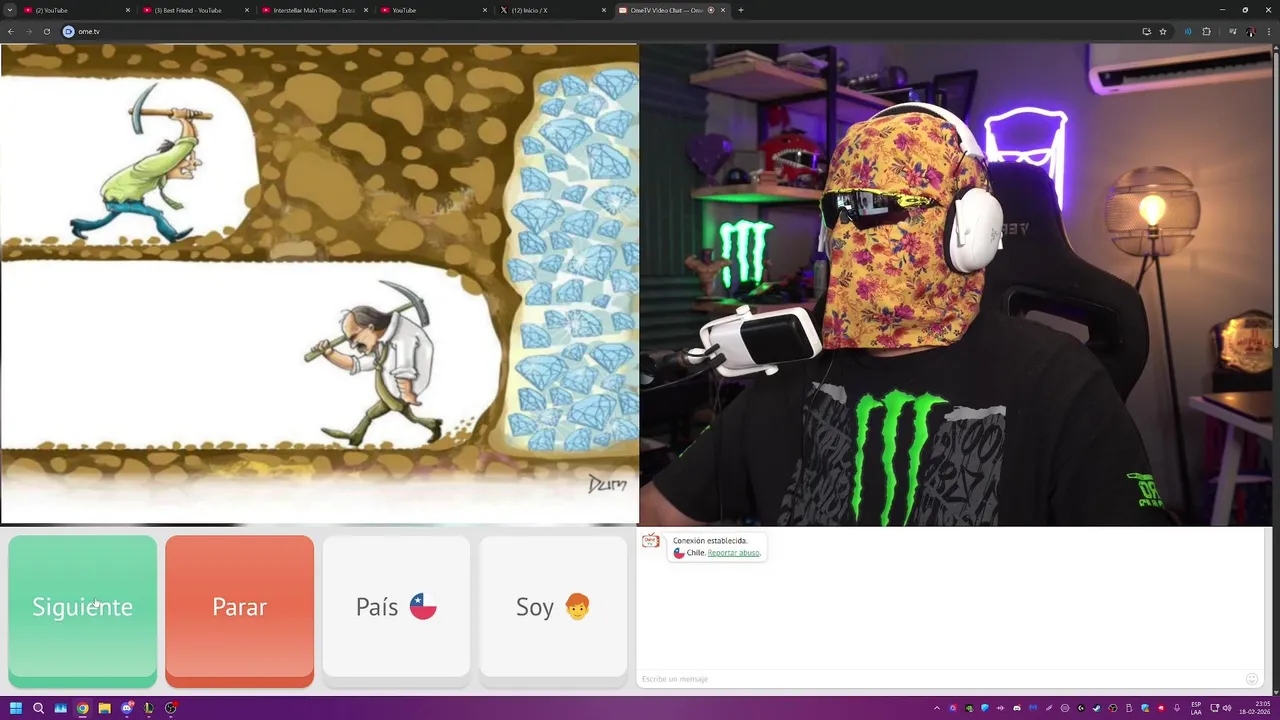The height and width of the screenshot is (720, 1280).
Task: Click the ome.tv address bar
Action: point(600,31)
